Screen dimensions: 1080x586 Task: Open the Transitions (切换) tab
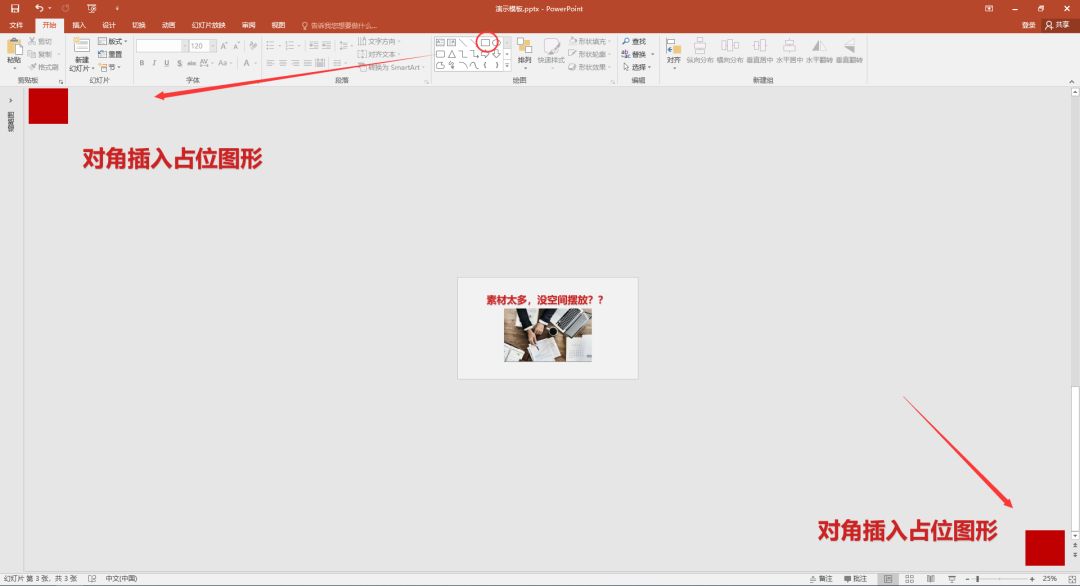[138, 25]
